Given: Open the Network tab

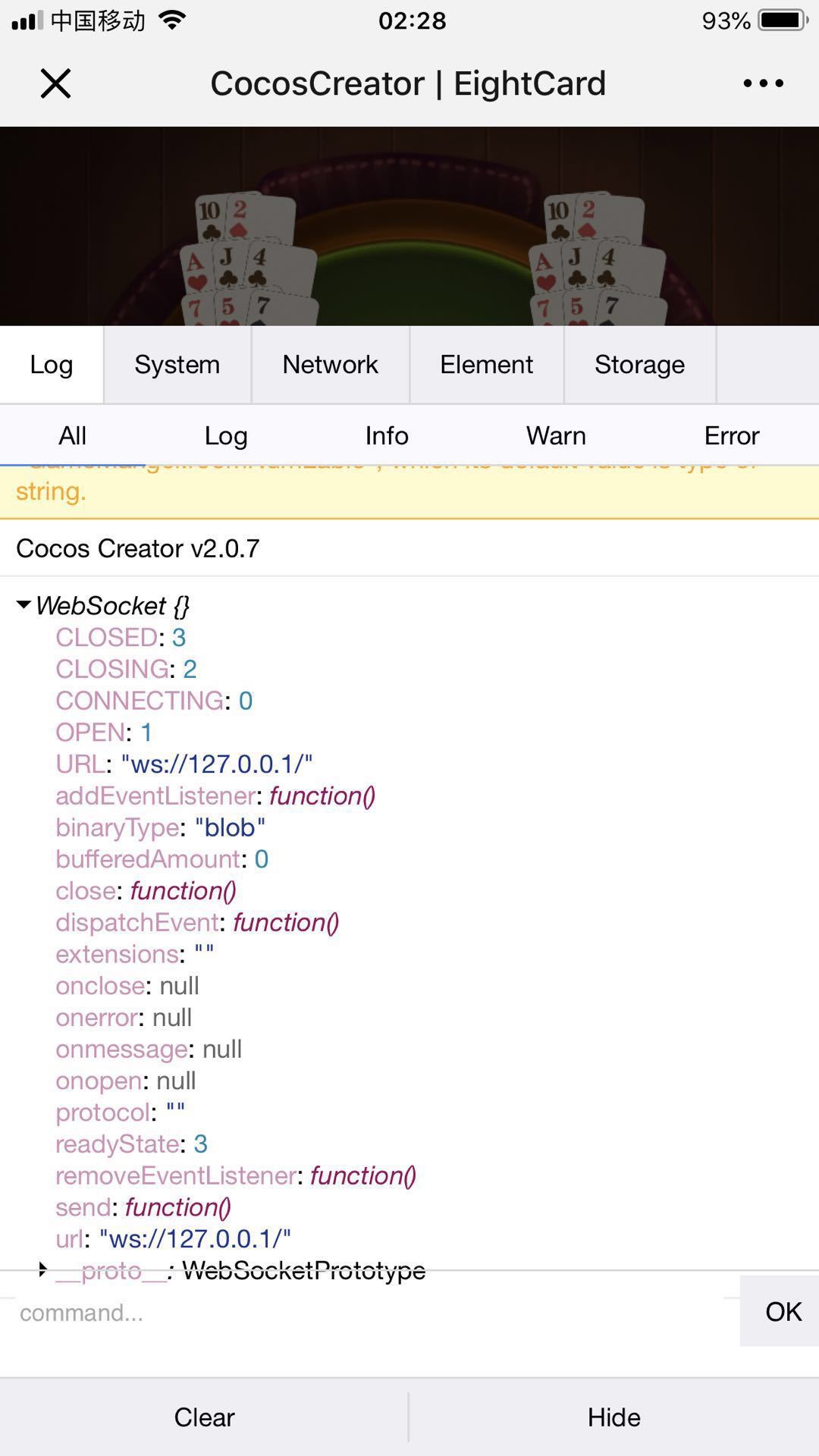Looking at the screenshot, I should pyautogui.click(x=330, y=365).
